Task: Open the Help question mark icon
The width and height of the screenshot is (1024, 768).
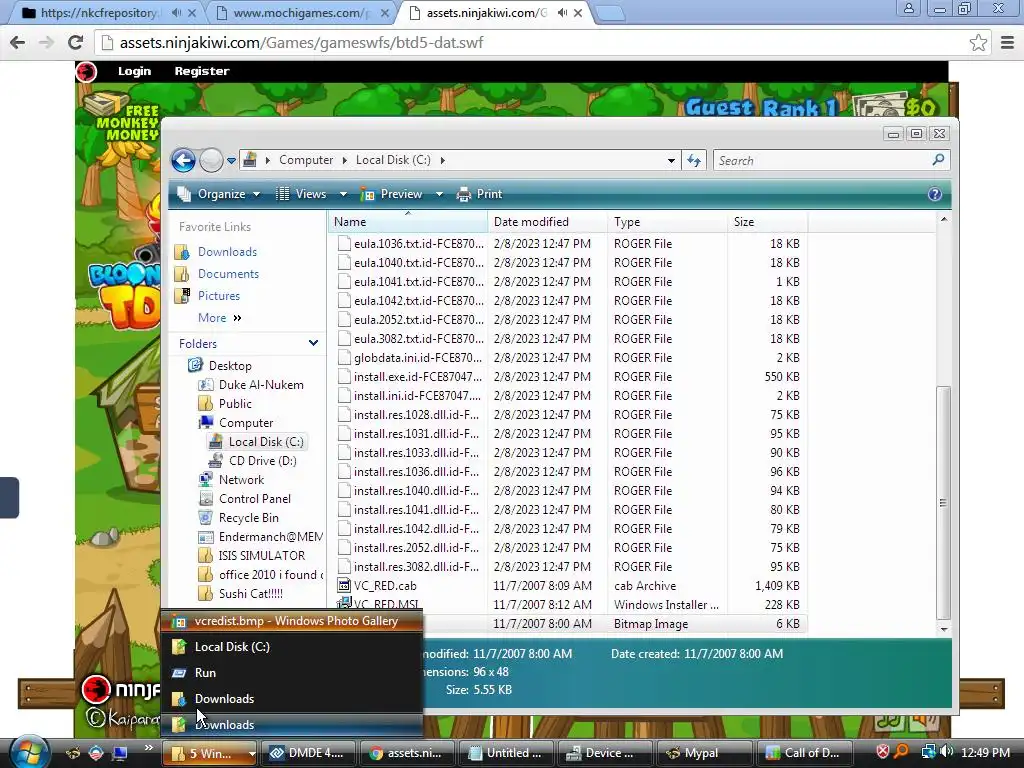Action: point(935,194)
